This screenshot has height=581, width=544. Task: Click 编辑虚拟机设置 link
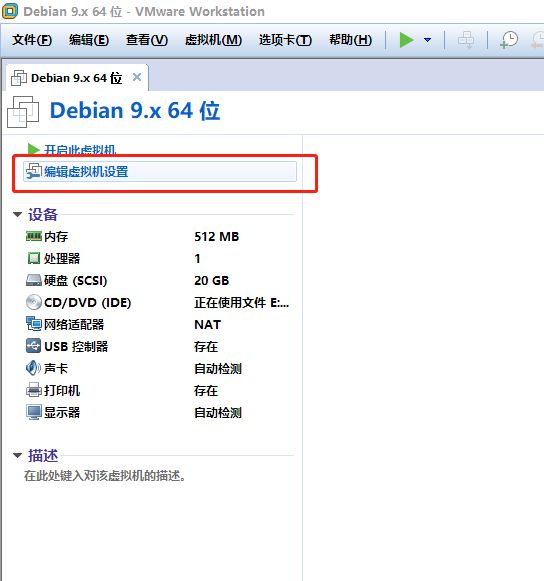tap(86, 172)
